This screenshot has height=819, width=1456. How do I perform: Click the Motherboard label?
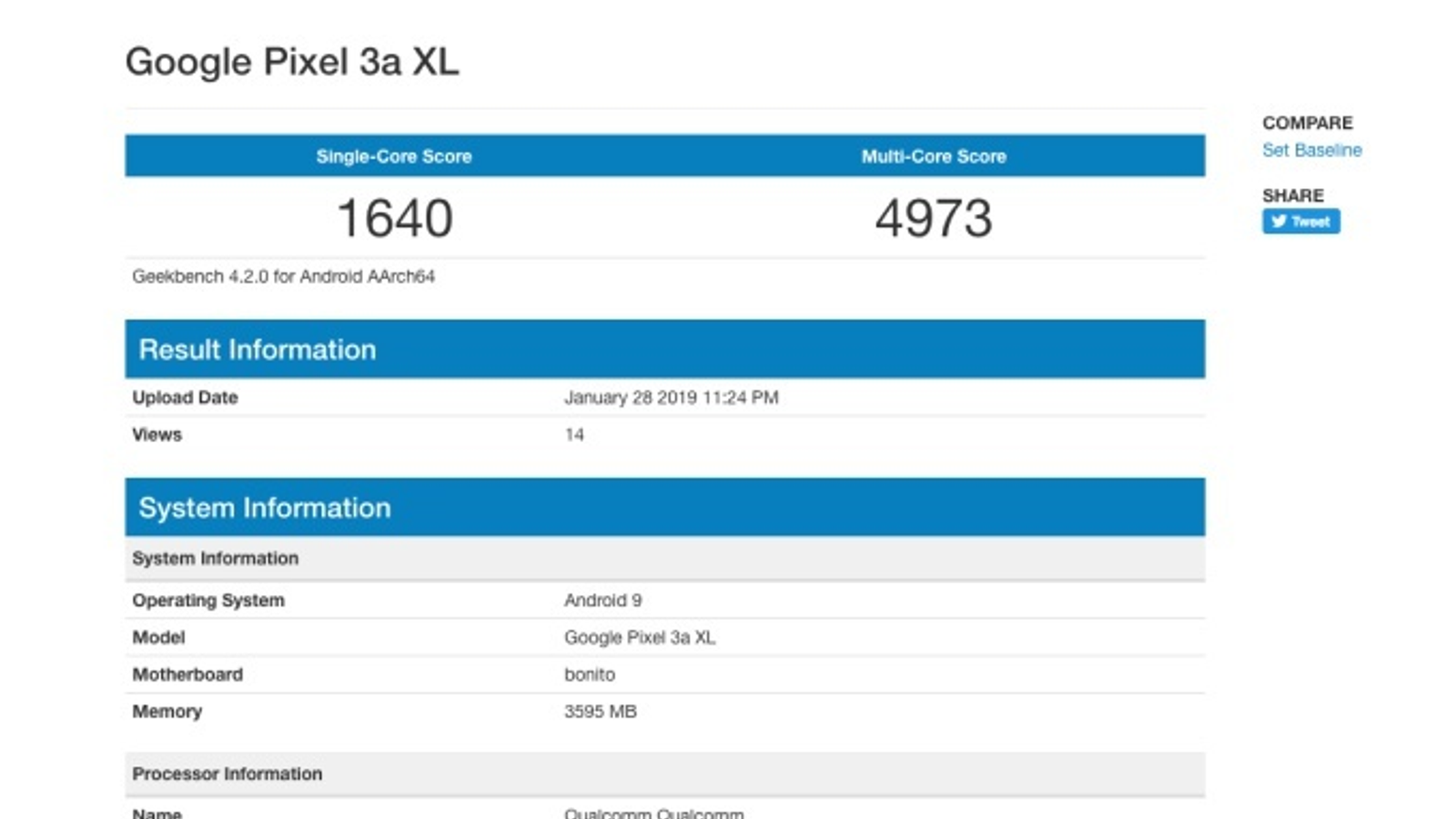(x=187, y=675)
